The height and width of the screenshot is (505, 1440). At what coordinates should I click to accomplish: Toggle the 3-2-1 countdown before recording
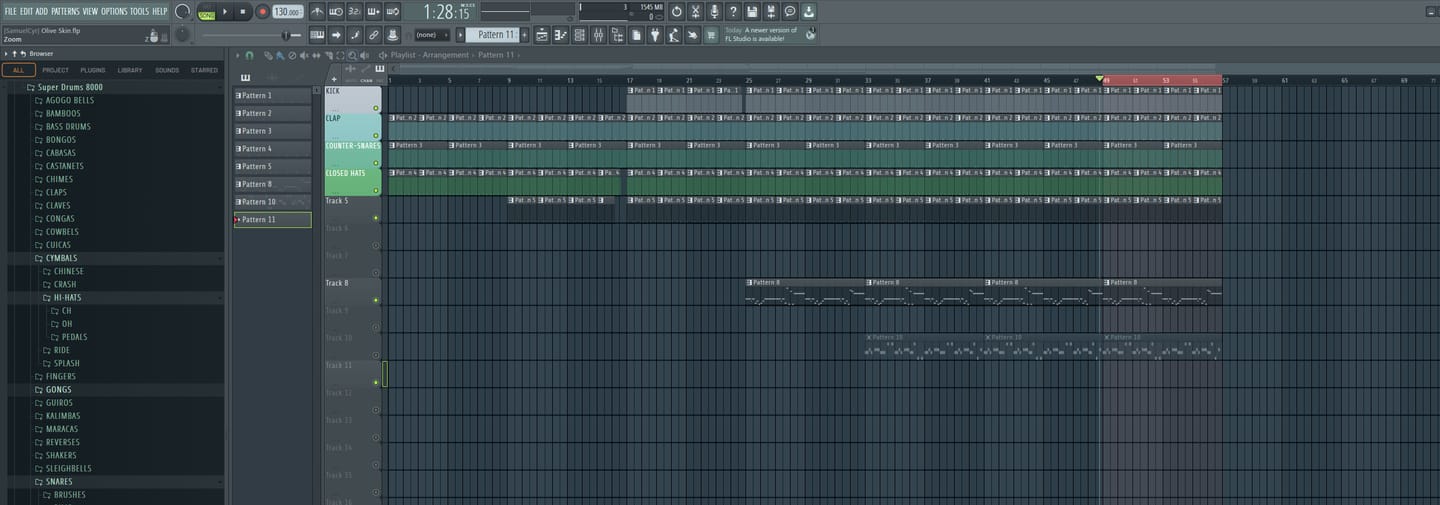pyautogui.click(x=354, y=11)
